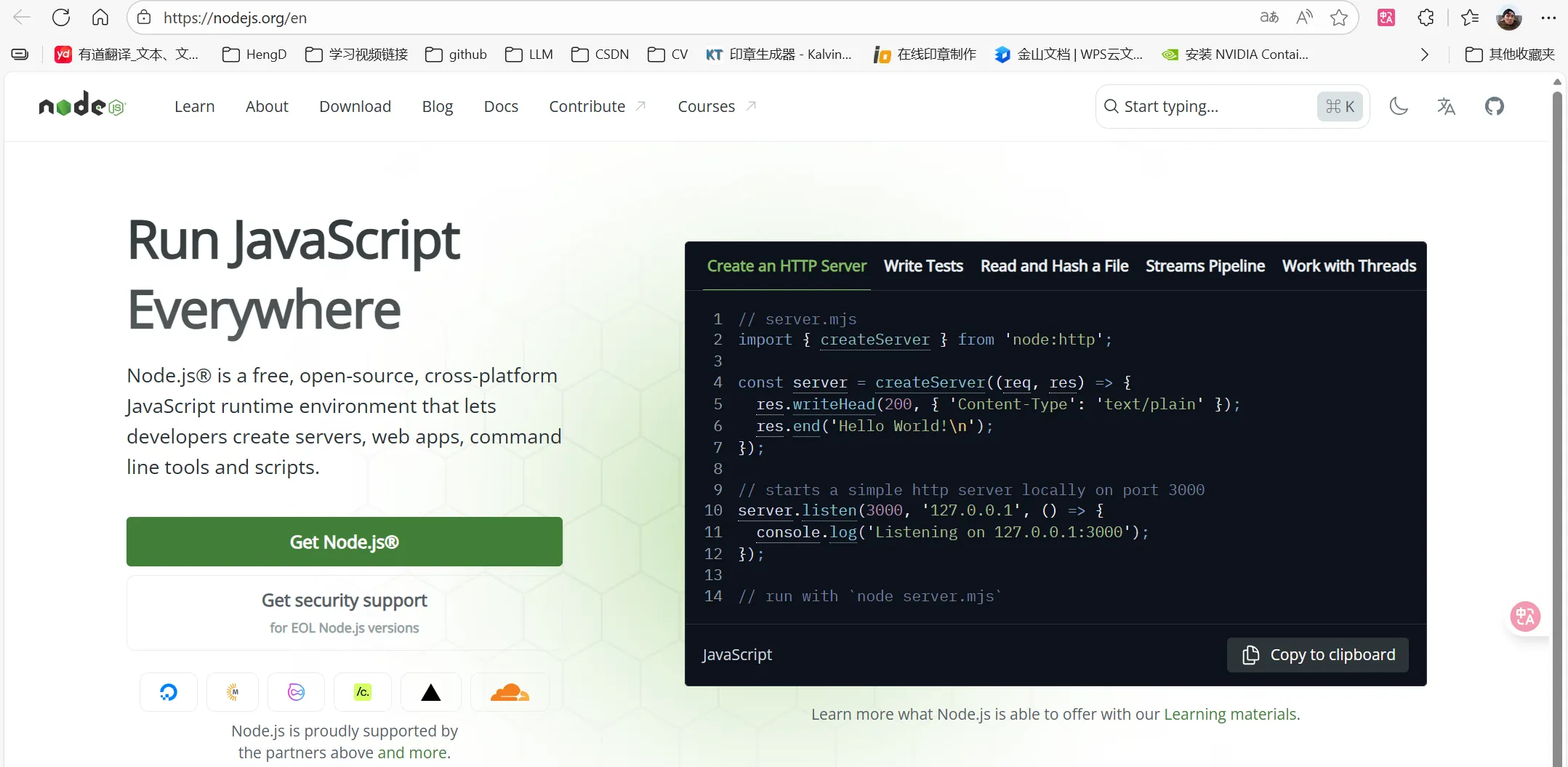The width and height of the screenshot is (1568, 767).
Task: Toggle dark mode with the moon icon
Action: [x=1399, y=106]
